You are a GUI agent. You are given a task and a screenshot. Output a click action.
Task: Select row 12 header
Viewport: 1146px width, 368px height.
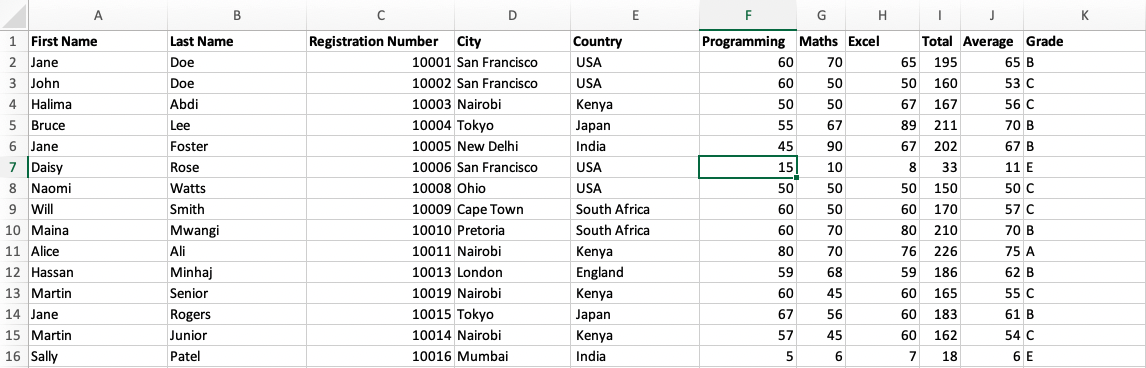tap(14, 272)
